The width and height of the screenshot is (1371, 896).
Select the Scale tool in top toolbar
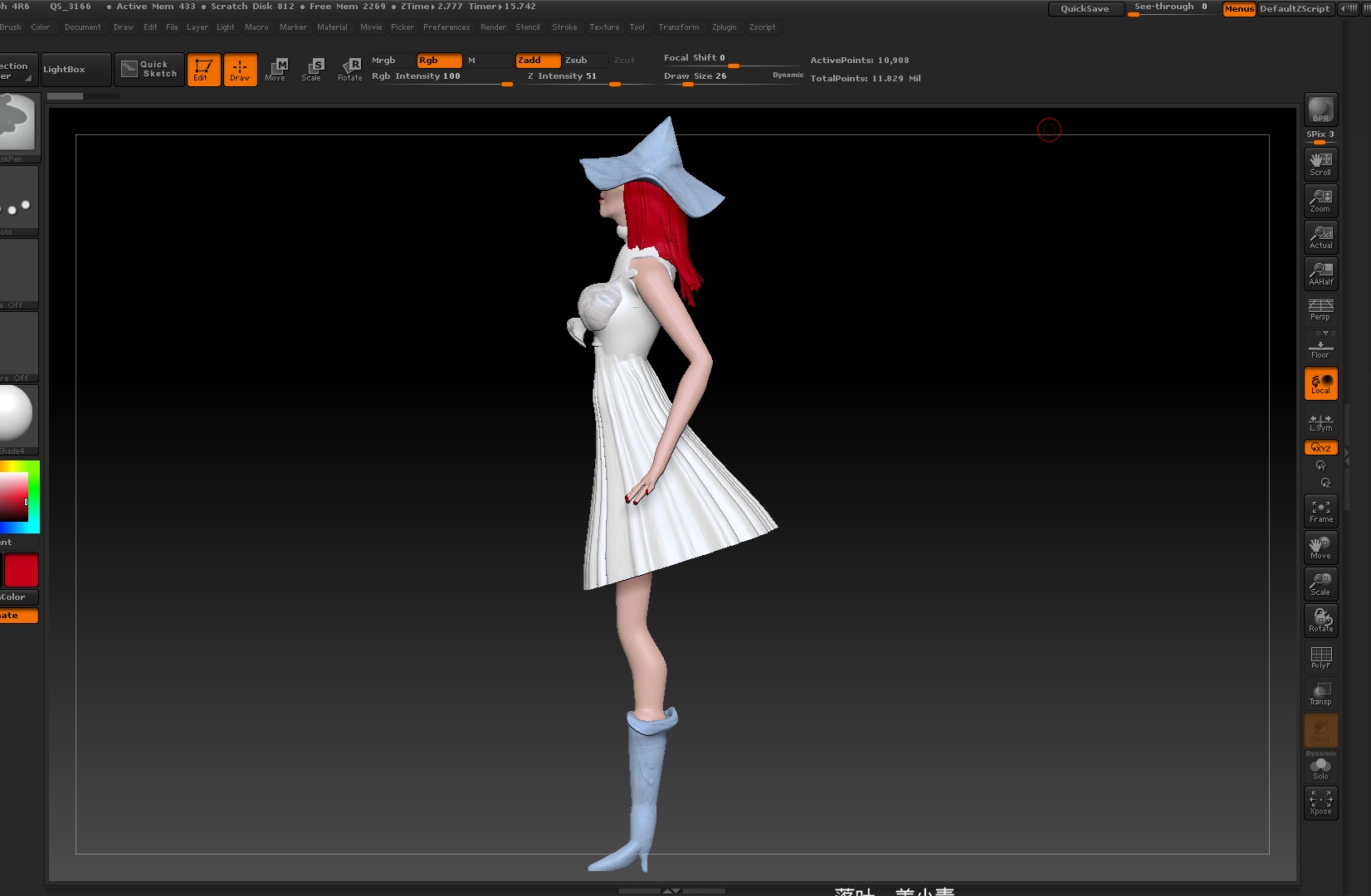312,69
